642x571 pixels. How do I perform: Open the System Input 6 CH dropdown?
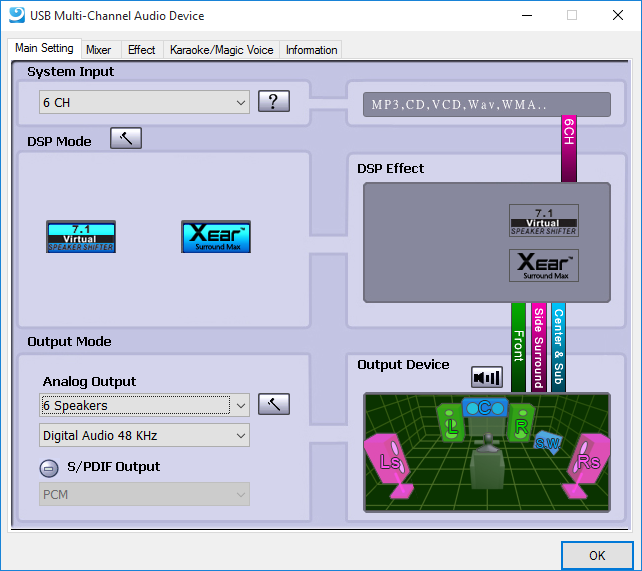(144, 102)
